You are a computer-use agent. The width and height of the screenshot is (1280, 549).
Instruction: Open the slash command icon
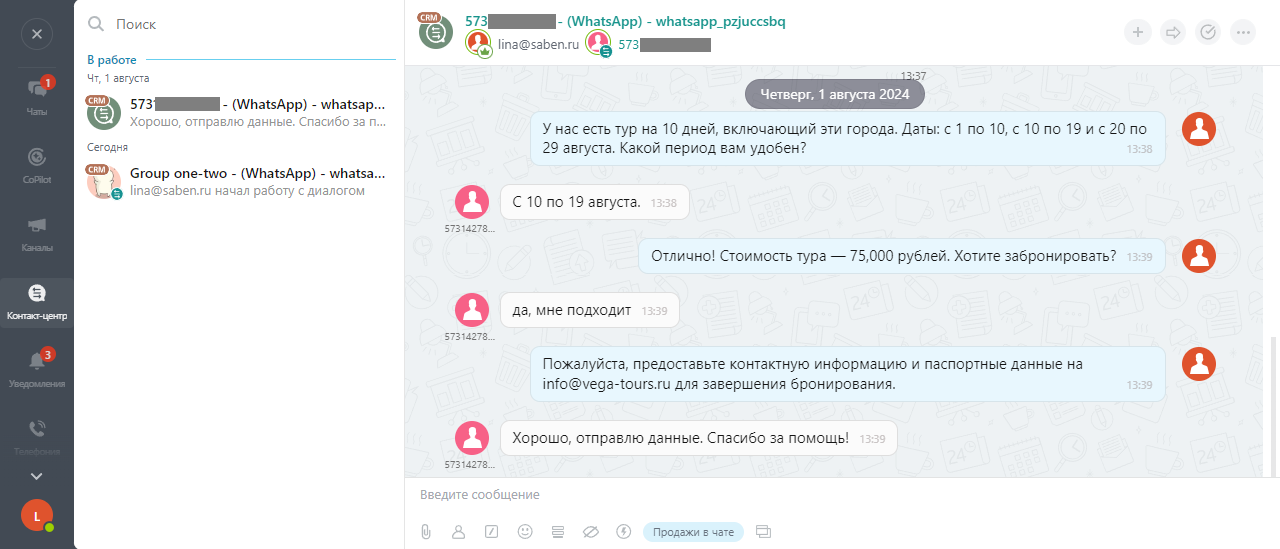491,532
